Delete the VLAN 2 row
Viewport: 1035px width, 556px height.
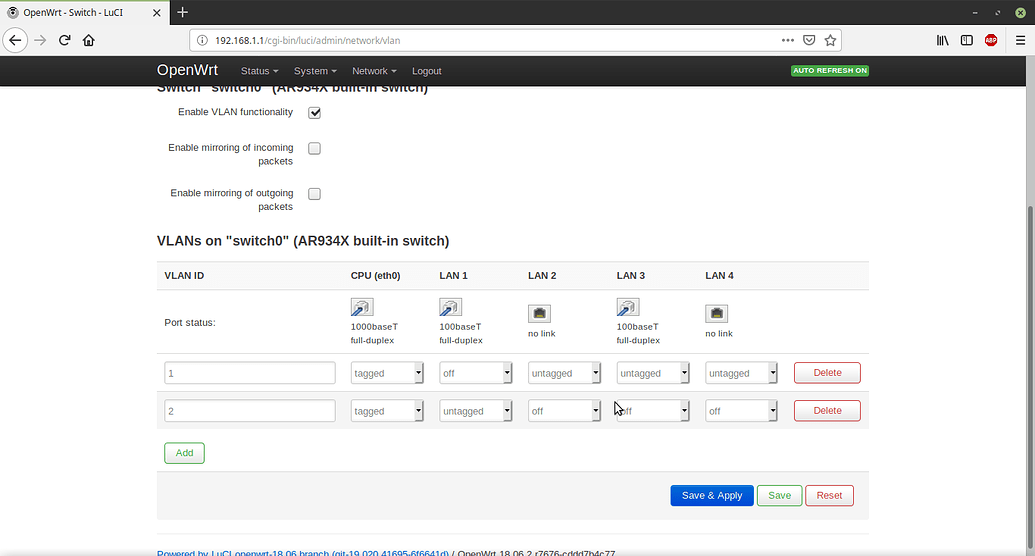click(827, 411)
